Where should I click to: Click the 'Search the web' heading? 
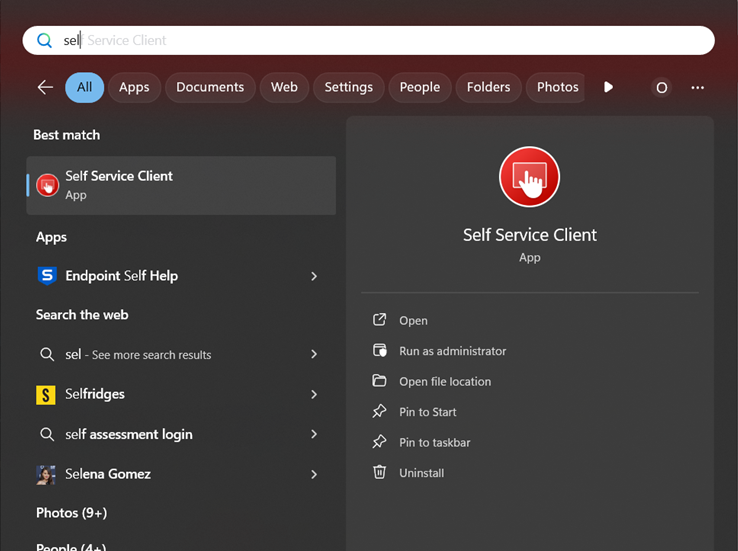tap(82, 315)
